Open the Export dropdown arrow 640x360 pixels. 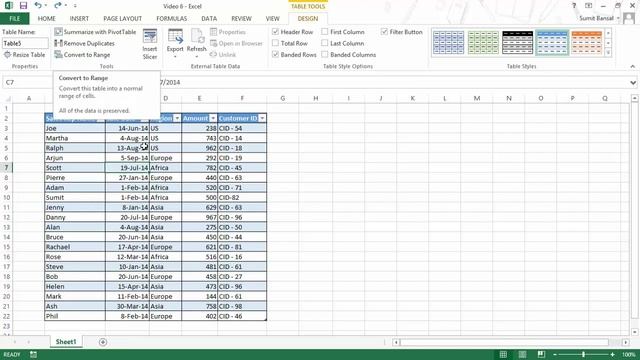pos(175,56)
